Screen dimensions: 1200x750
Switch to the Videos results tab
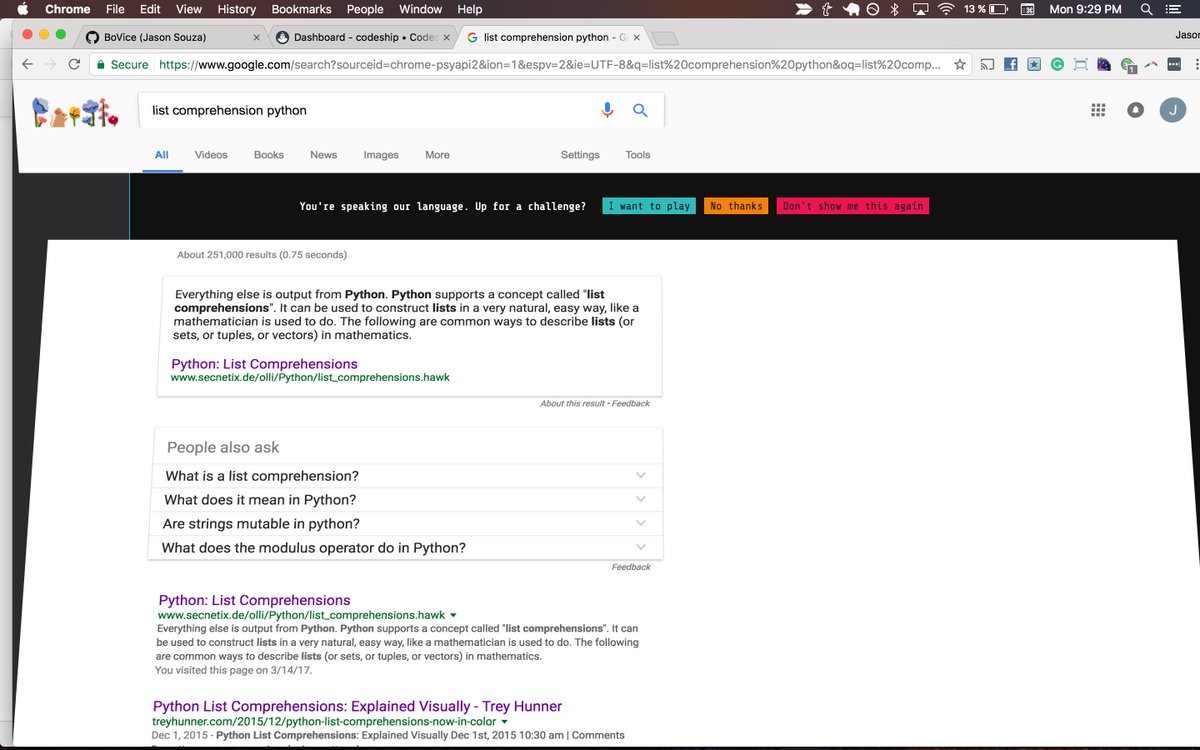(x=211, y=155)
